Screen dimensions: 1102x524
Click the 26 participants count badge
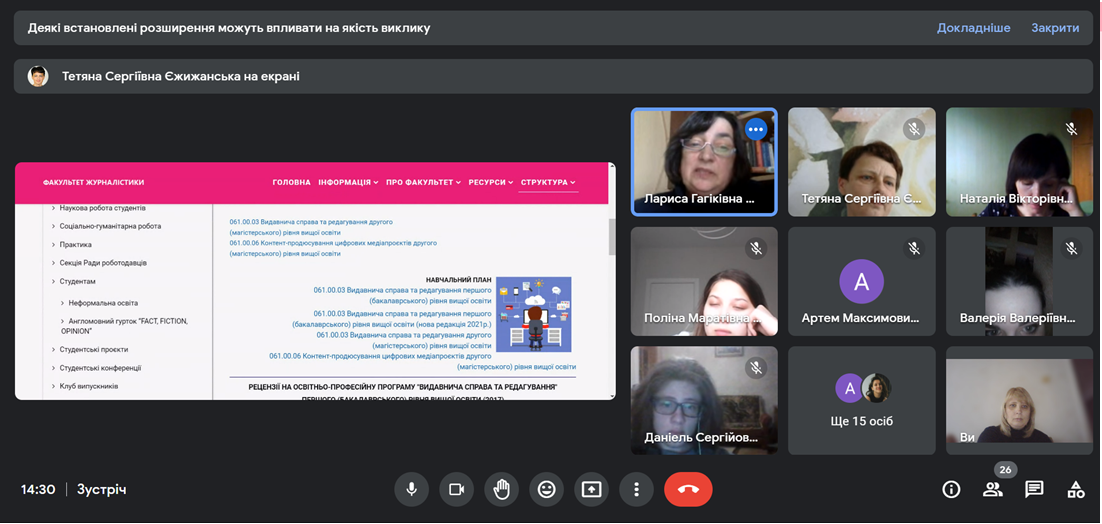[x=1005, y=470]
